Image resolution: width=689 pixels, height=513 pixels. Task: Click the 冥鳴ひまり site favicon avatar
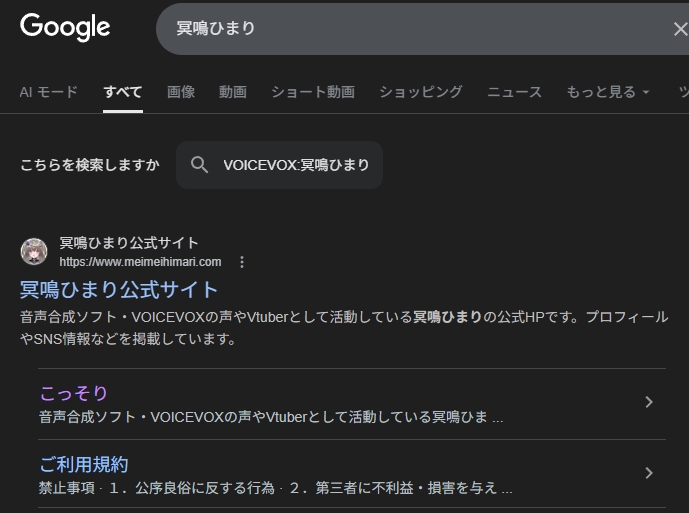tap(34, 251)
